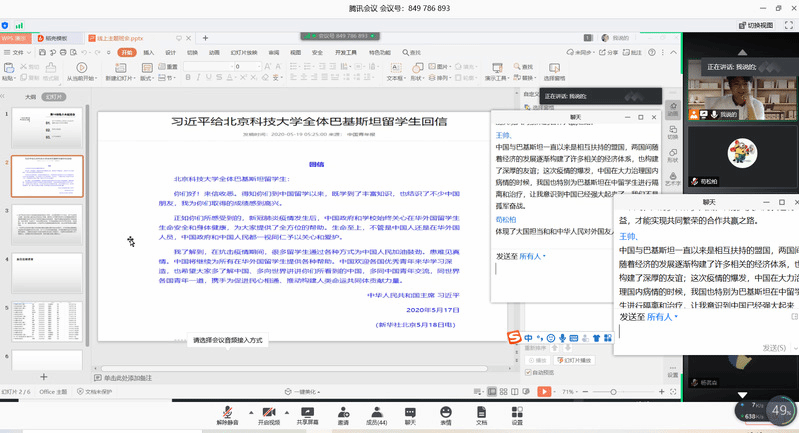The width and height of the screenshot is (799, 433).
Task: Open the share screen option
Action: [x=307, y=416]
